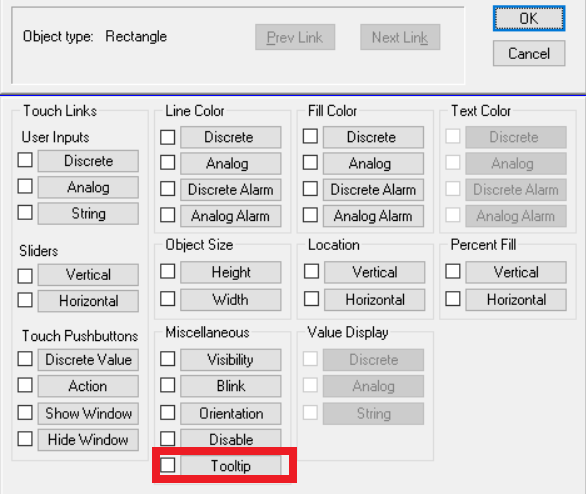Screen dimensions: 586x494
Task: Open the Action pushbutton link
Action: (x=88, y=386)
